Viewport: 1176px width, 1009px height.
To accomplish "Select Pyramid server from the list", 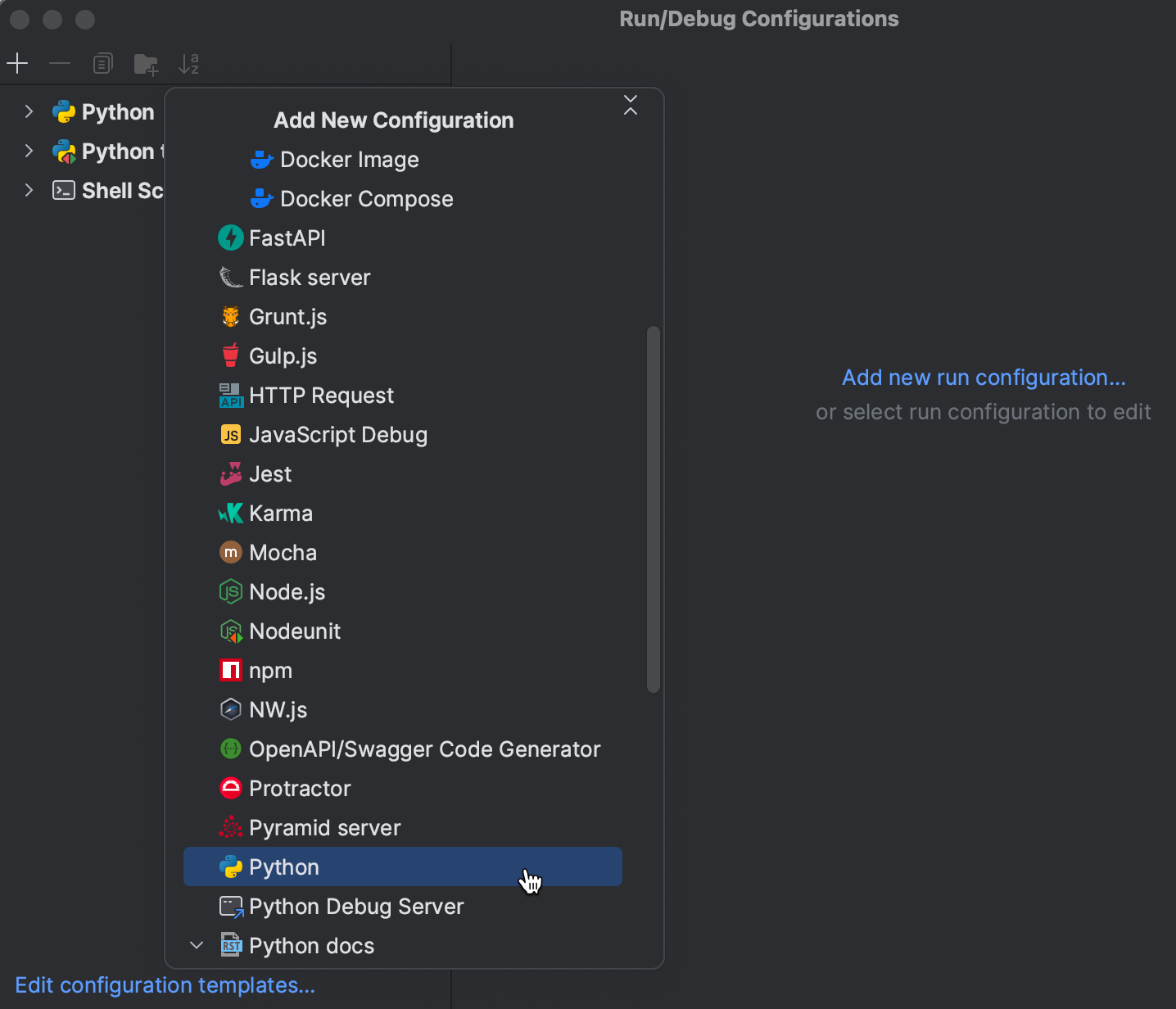I will [x=325, y=827].
